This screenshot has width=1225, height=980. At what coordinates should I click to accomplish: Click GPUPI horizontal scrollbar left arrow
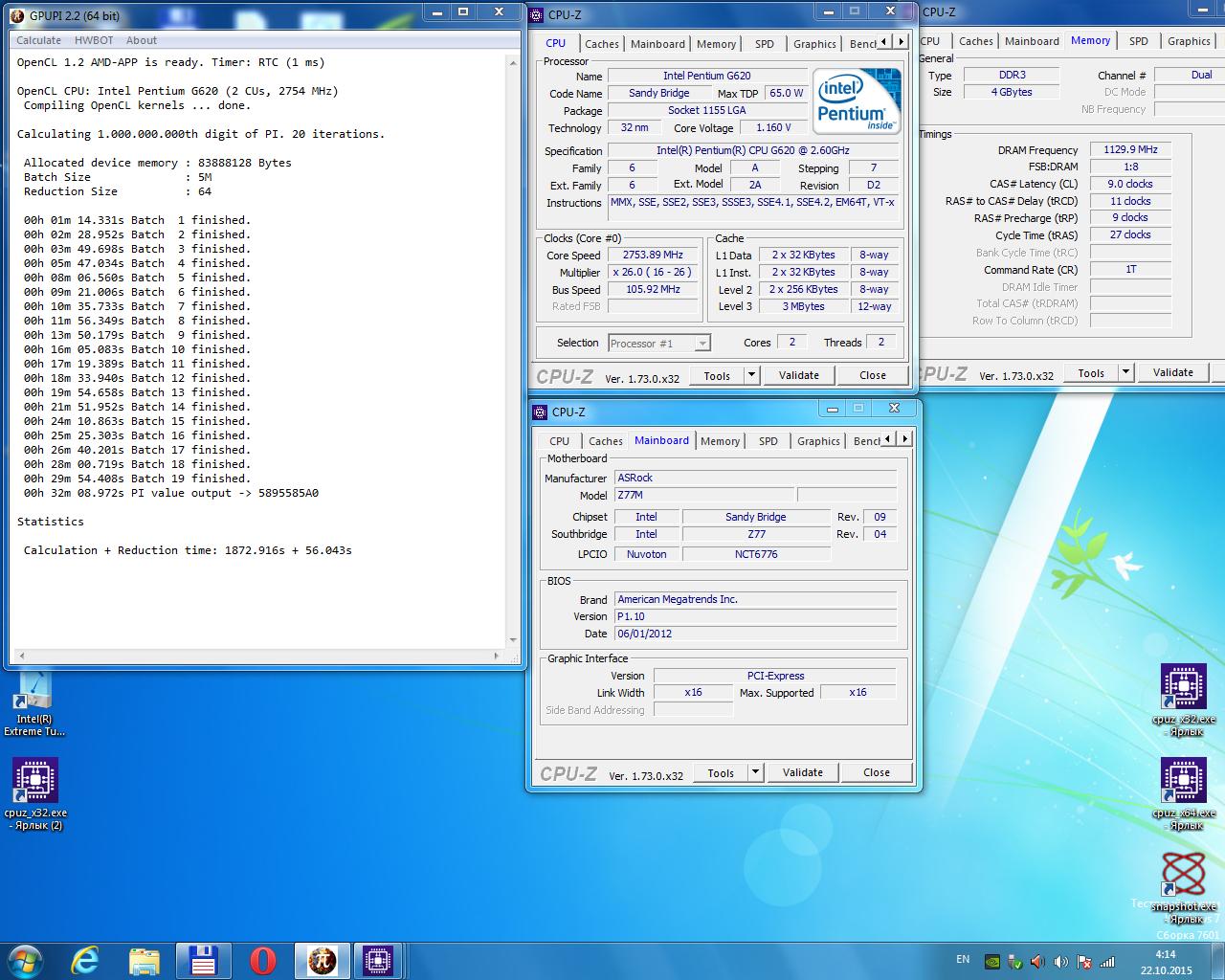pos(22,656)
